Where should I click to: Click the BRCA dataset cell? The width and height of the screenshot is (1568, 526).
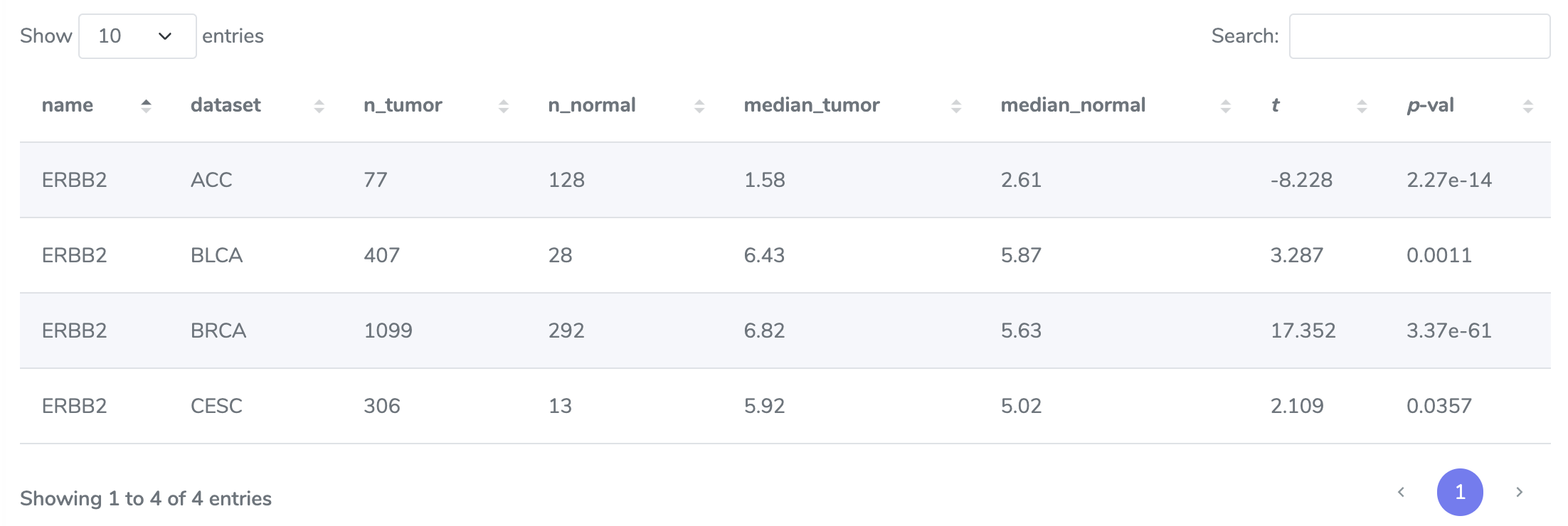pos(218,331)
